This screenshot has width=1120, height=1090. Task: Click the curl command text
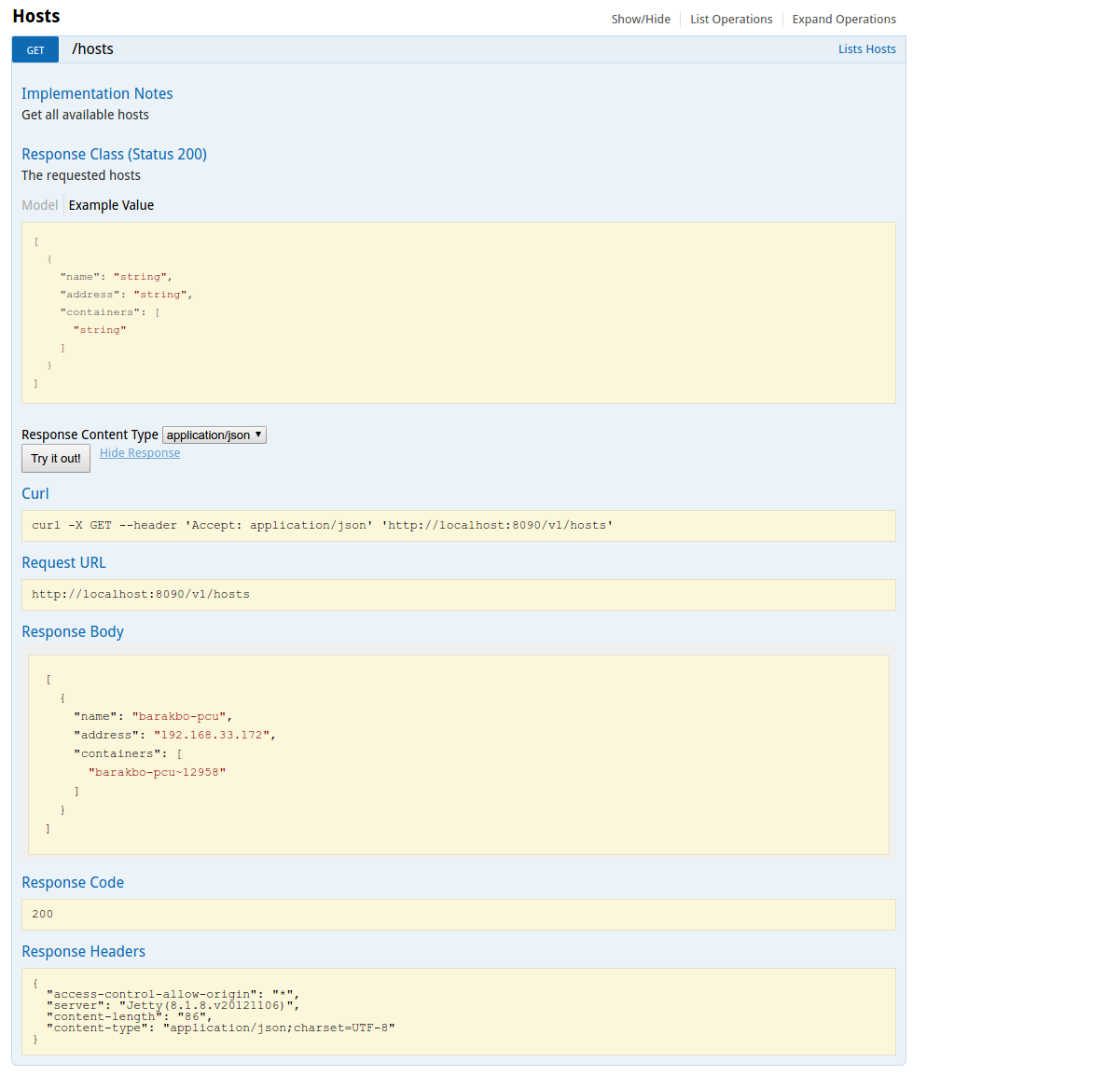[323, 526]
